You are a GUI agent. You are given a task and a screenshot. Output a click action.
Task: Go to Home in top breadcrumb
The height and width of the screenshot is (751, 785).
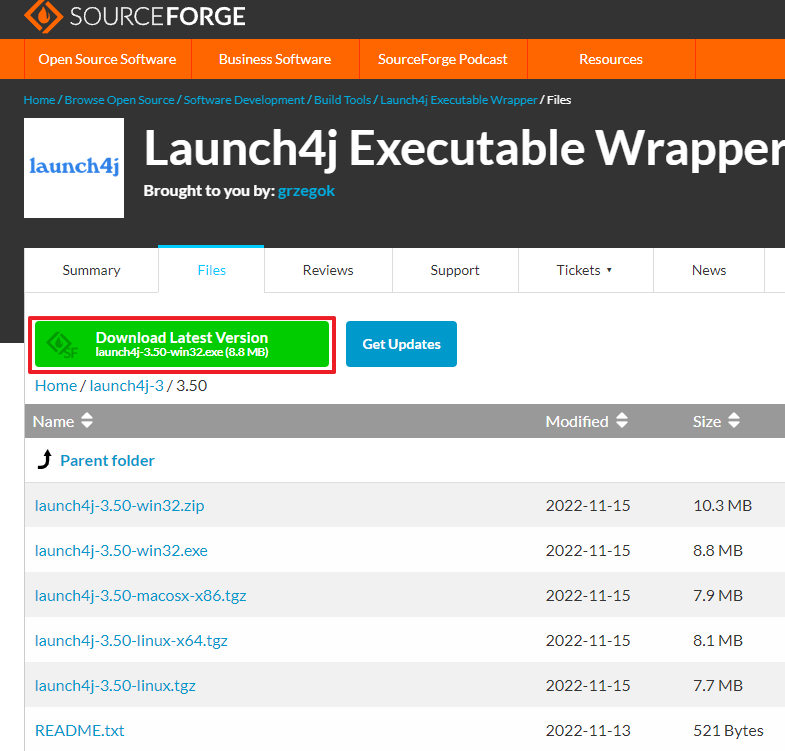[x=40, y=100]
